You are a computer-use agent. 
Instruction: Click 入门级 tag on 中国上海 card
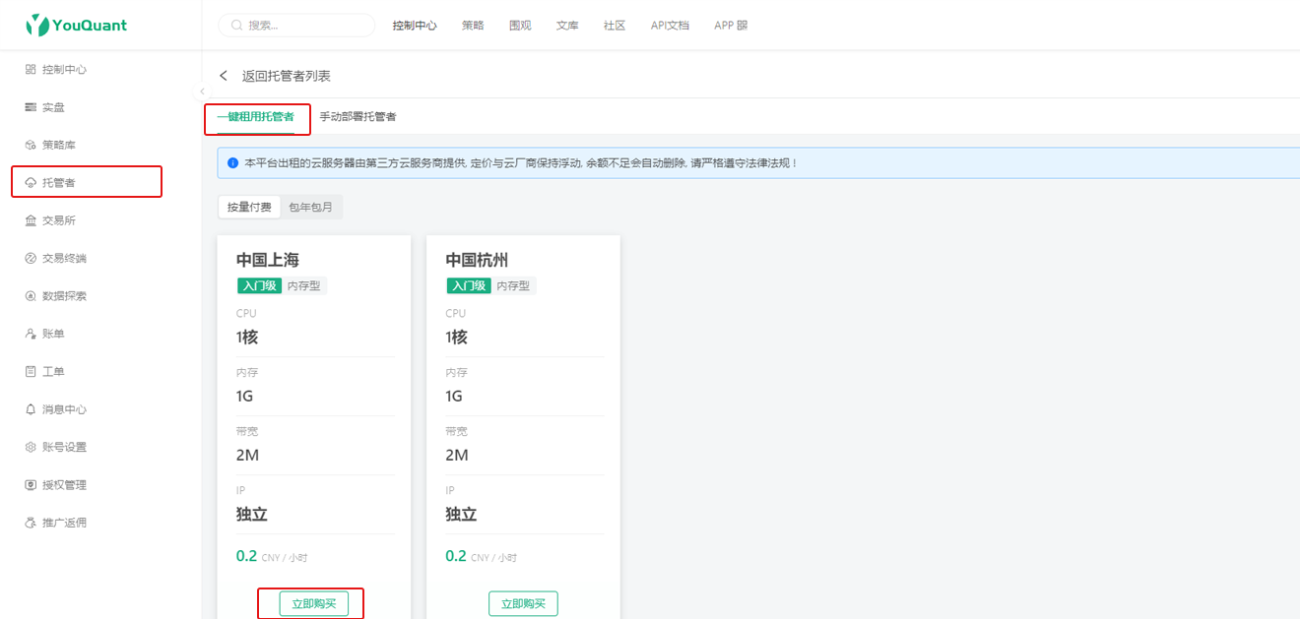pyautogui.click(x=259, y=286)
